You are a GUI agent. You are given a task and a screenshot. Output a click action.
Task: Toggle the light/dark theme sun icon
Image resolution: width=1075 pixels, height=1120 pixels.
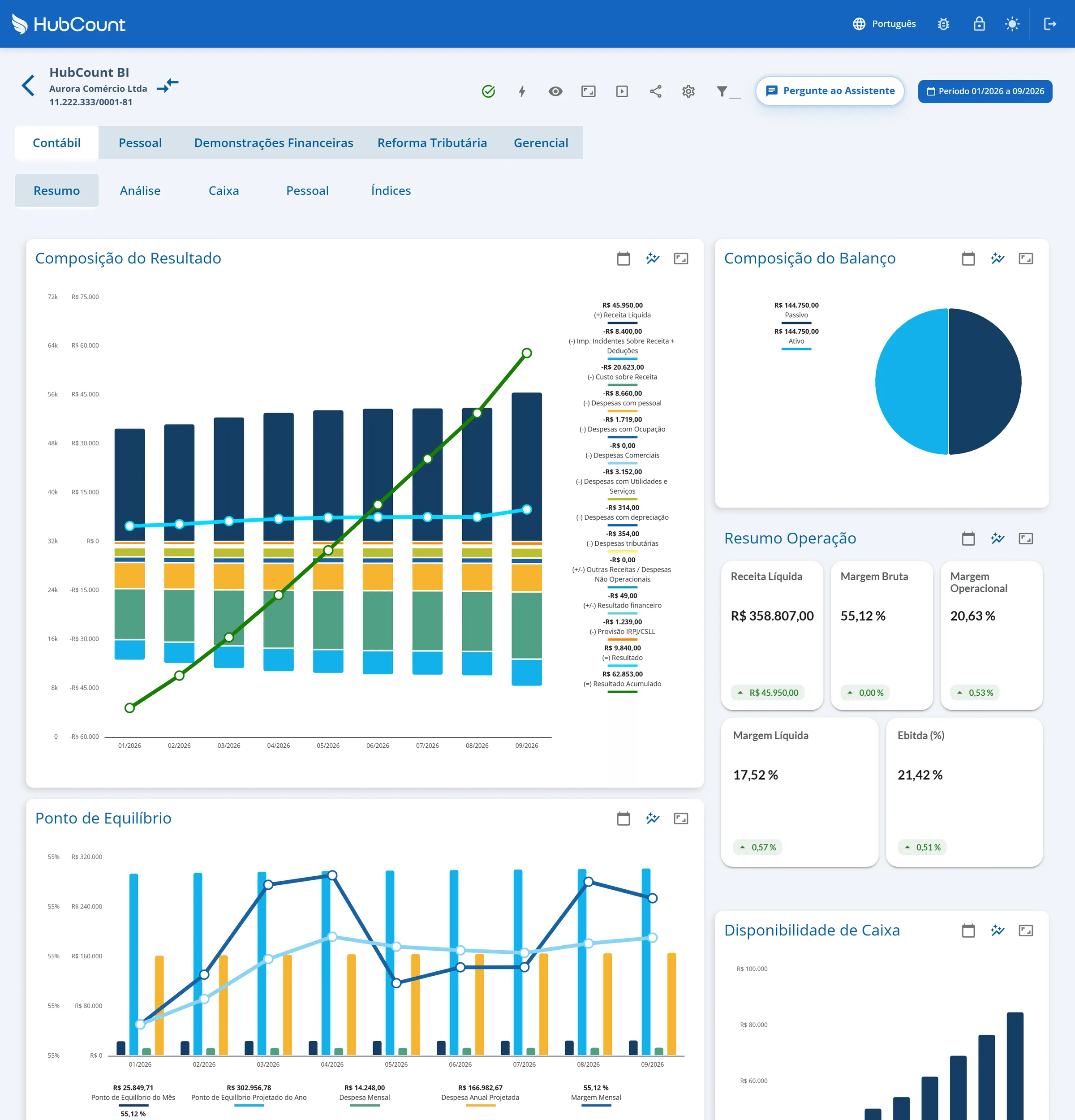click(x=1012, y=24)
